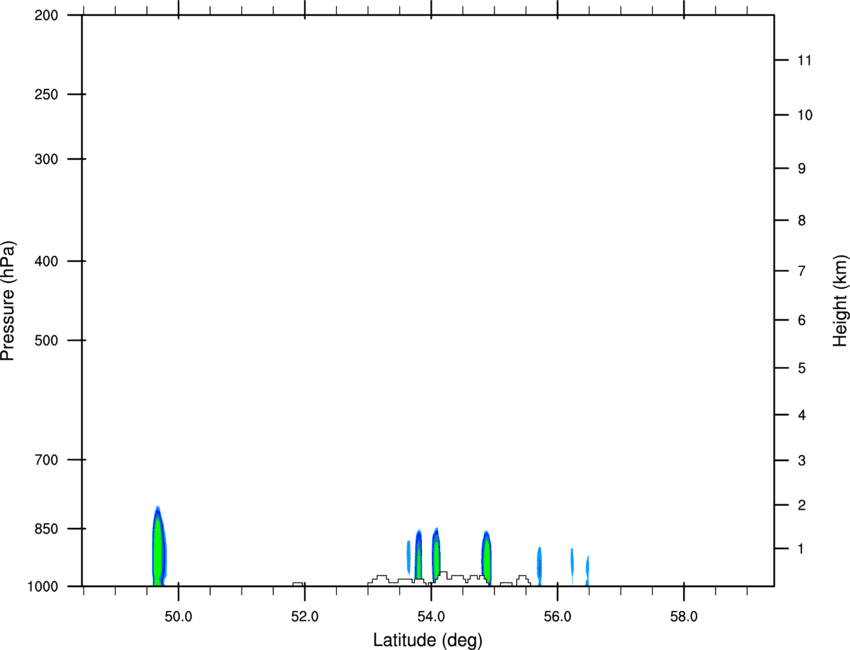The image size is (850, 650).
Task: Click the 7 km height label
Action: tap(802, 271)
